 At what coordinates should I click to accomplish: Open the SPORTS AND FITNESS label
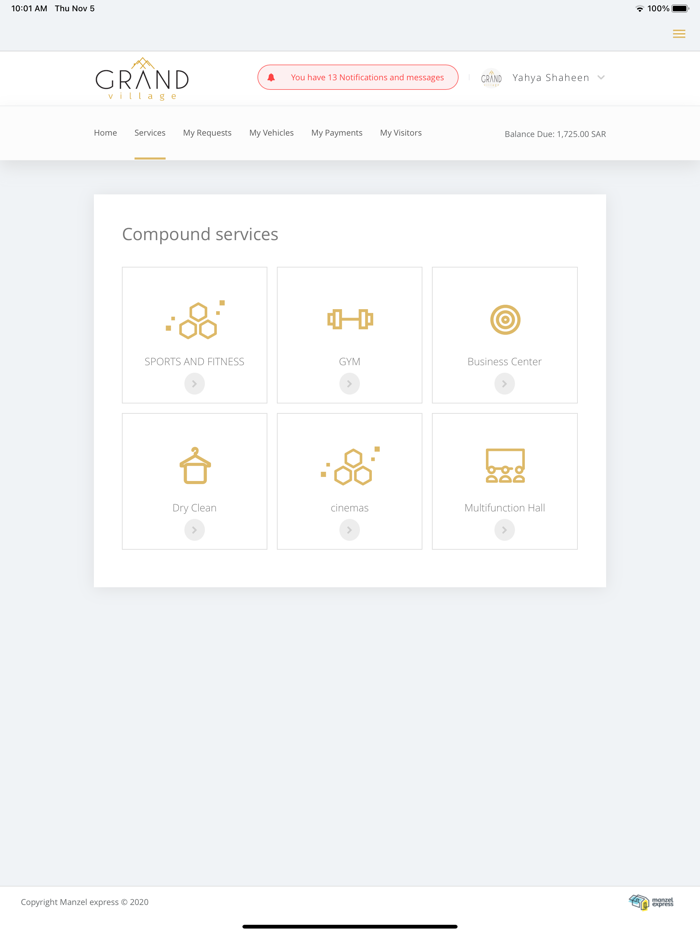(x=194, y=362)
